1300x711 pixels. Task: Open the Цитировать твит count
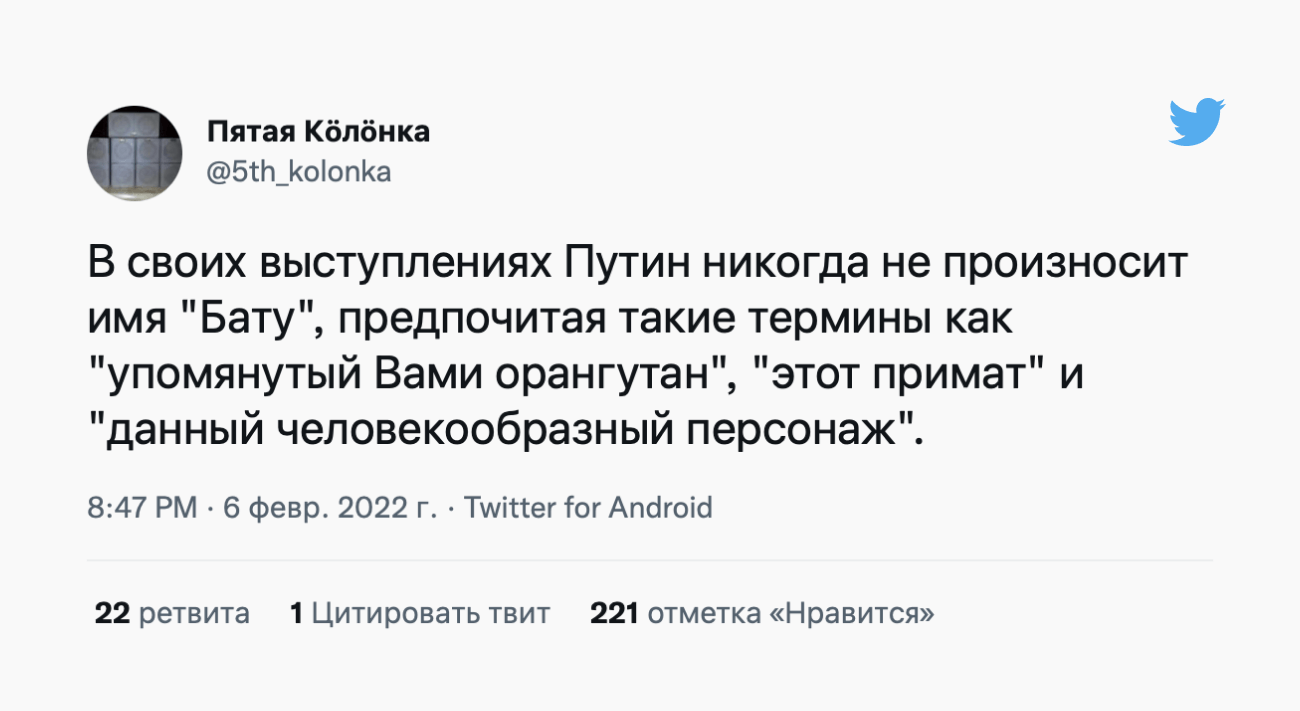pos(431,613)
